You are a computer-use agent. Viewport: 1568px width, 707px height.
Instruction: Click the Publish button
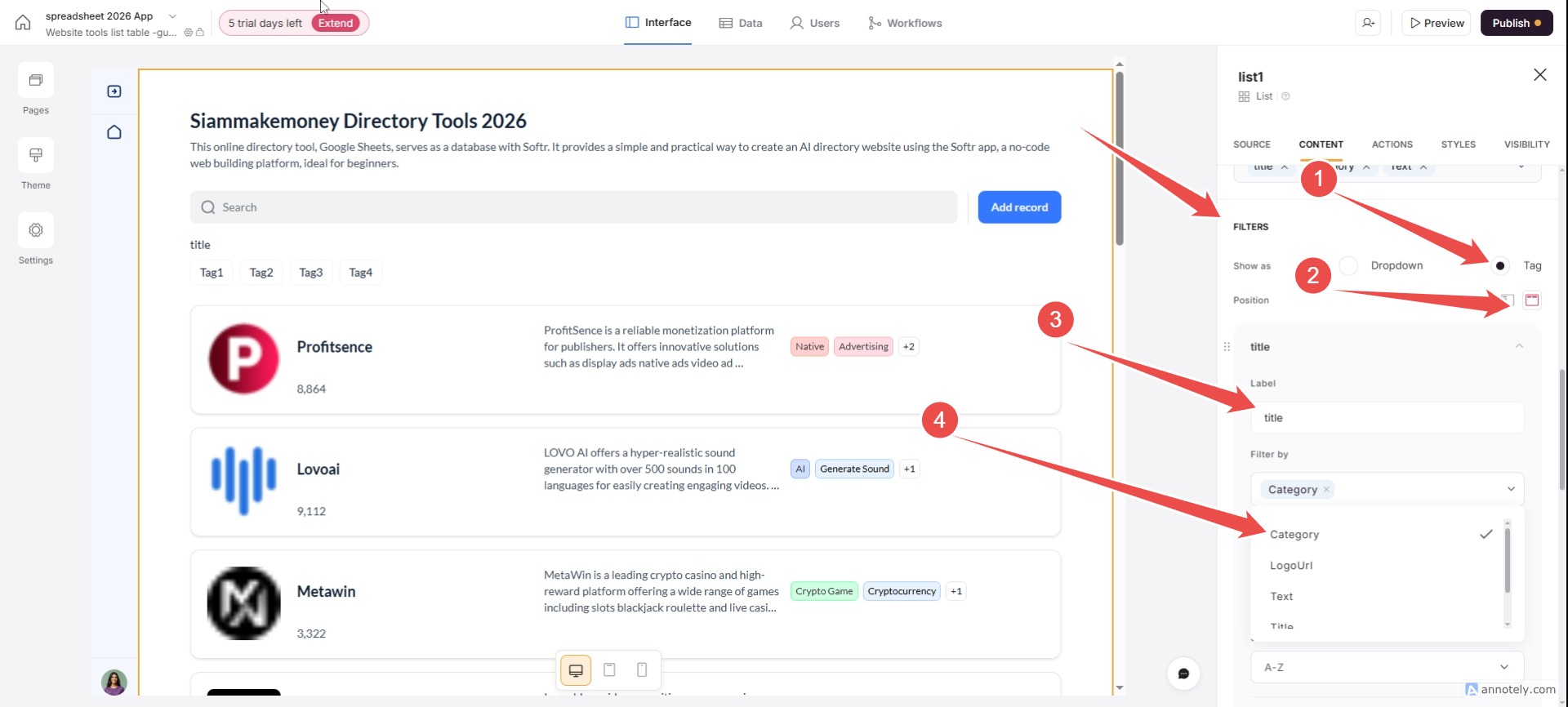[1517, 23]
